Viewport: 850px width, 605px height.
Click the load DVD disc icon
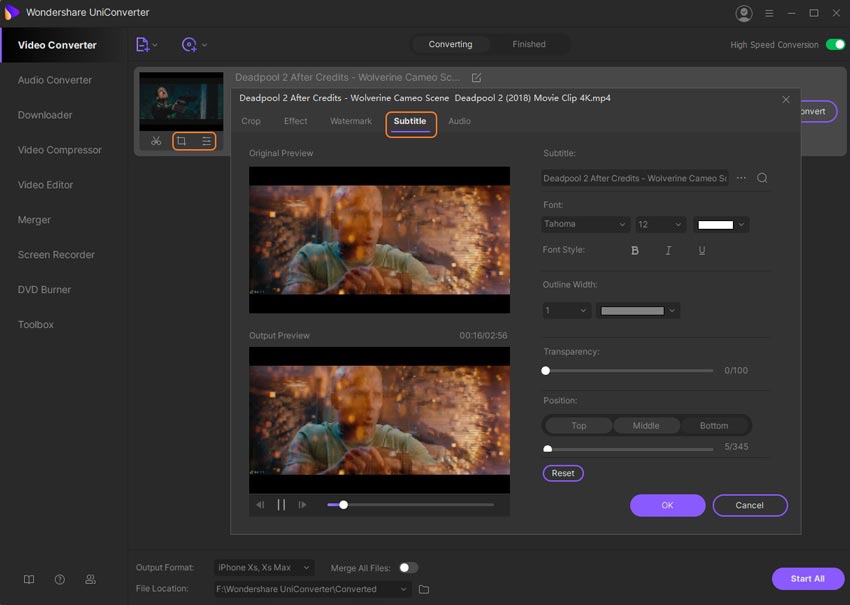[189, 44]
